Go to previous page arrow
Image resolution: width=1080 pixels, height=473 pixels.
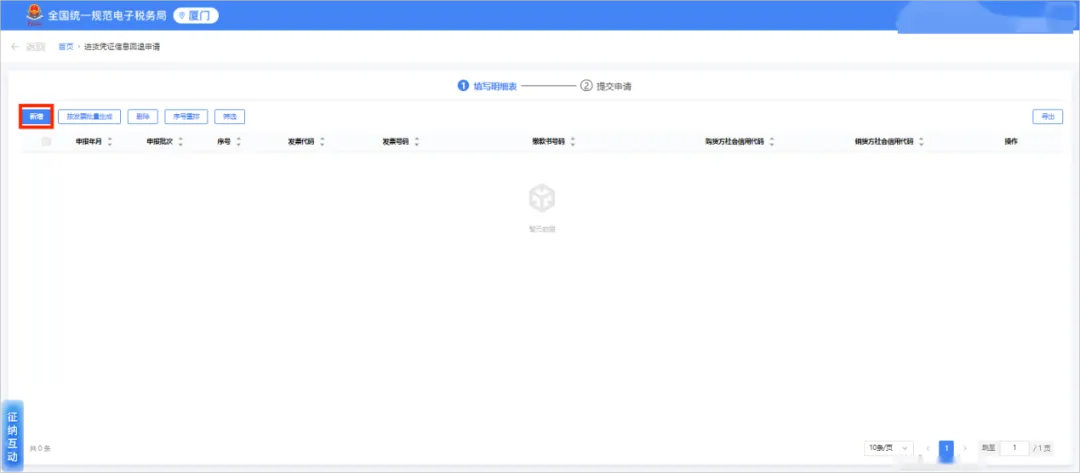[928, 448]
